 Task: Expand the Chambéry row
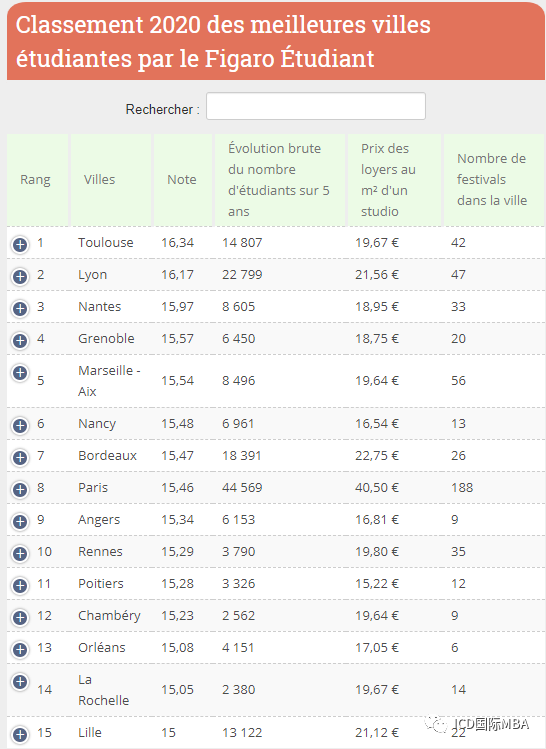pos(20,618)
